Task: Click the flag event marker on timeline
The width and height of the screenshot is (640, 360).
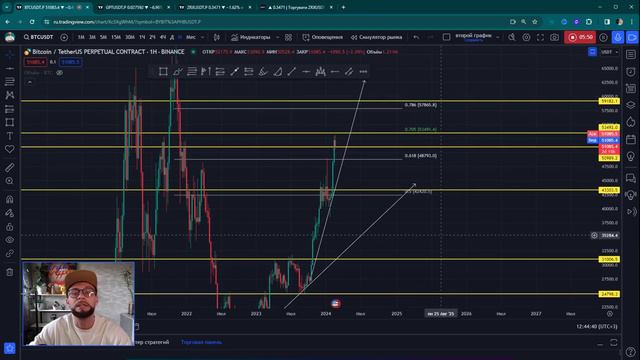Action: pos(336,303)
